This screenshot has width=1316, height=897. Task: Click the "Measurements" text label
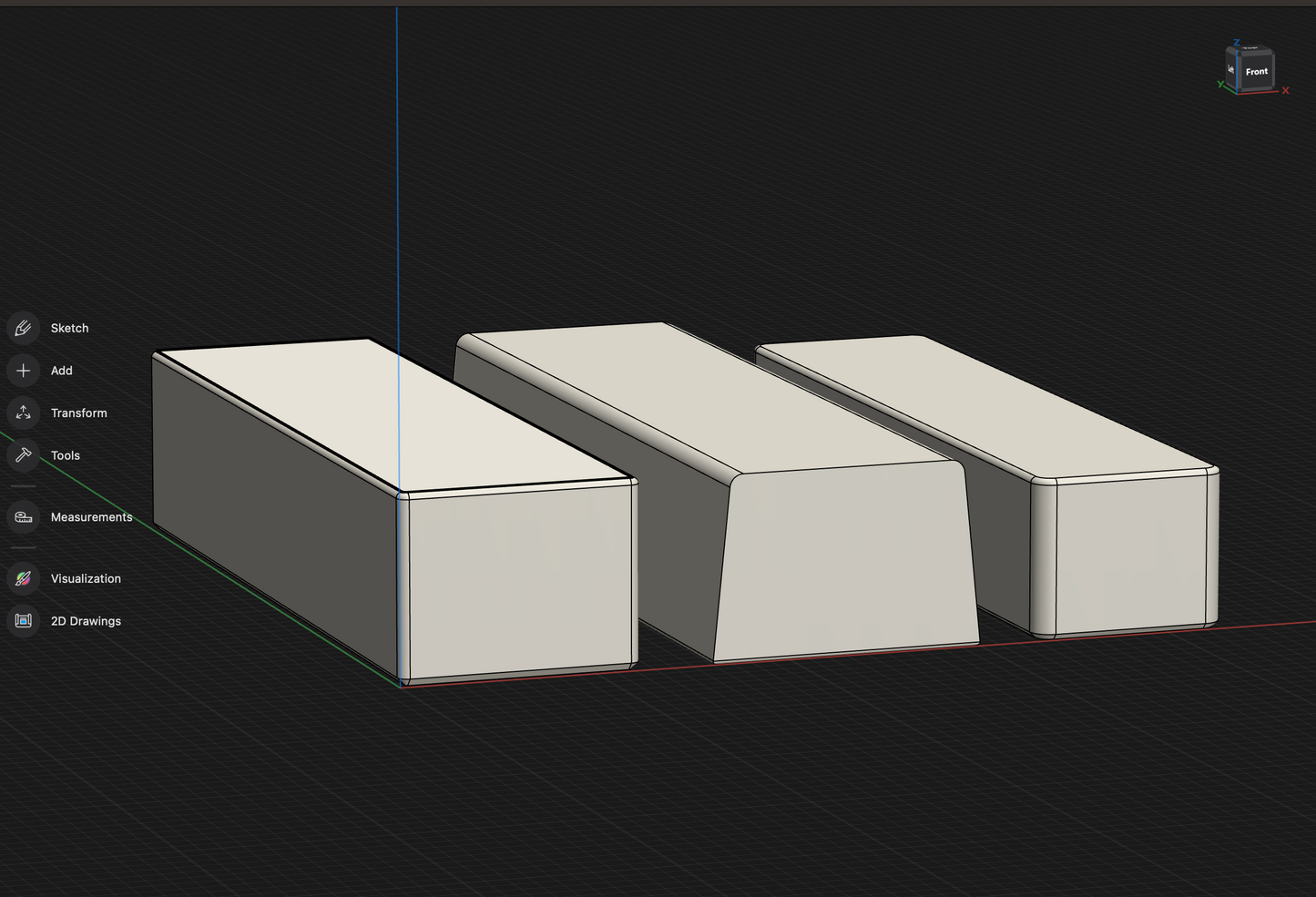click(92, 517)
